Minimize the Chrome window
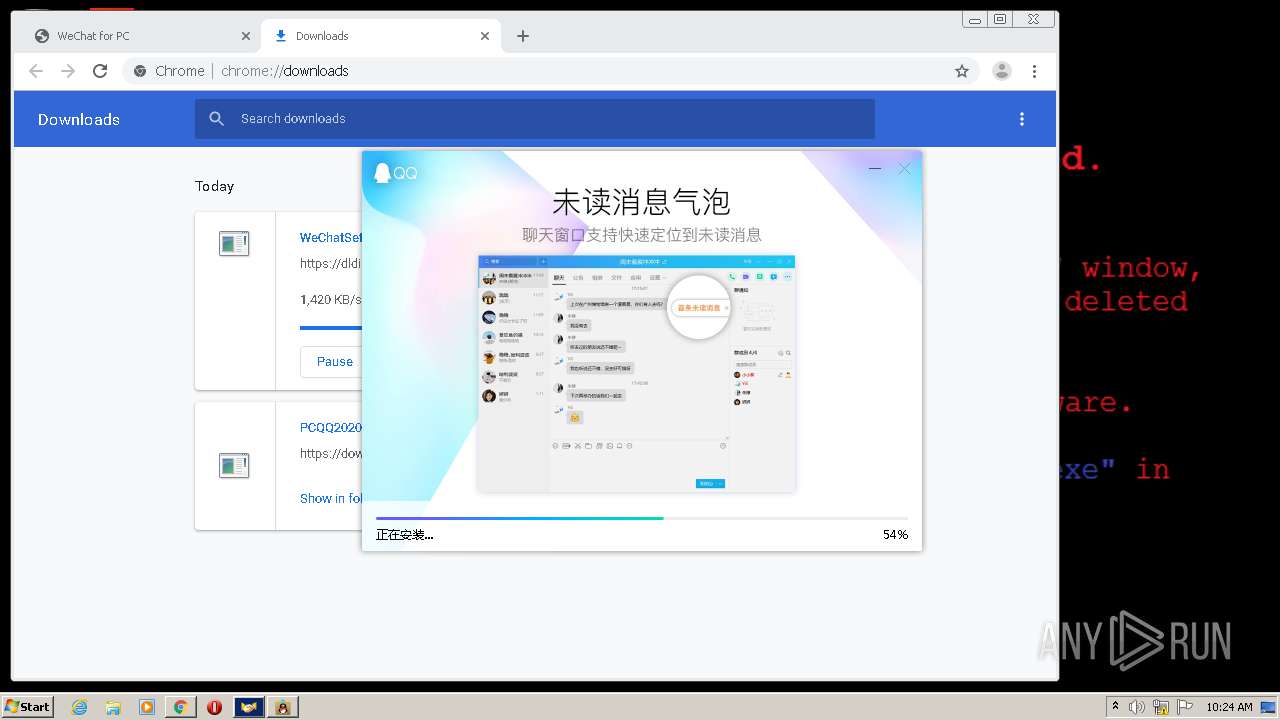The width and height of the screenshot is (1280, 720). [975, 19]
